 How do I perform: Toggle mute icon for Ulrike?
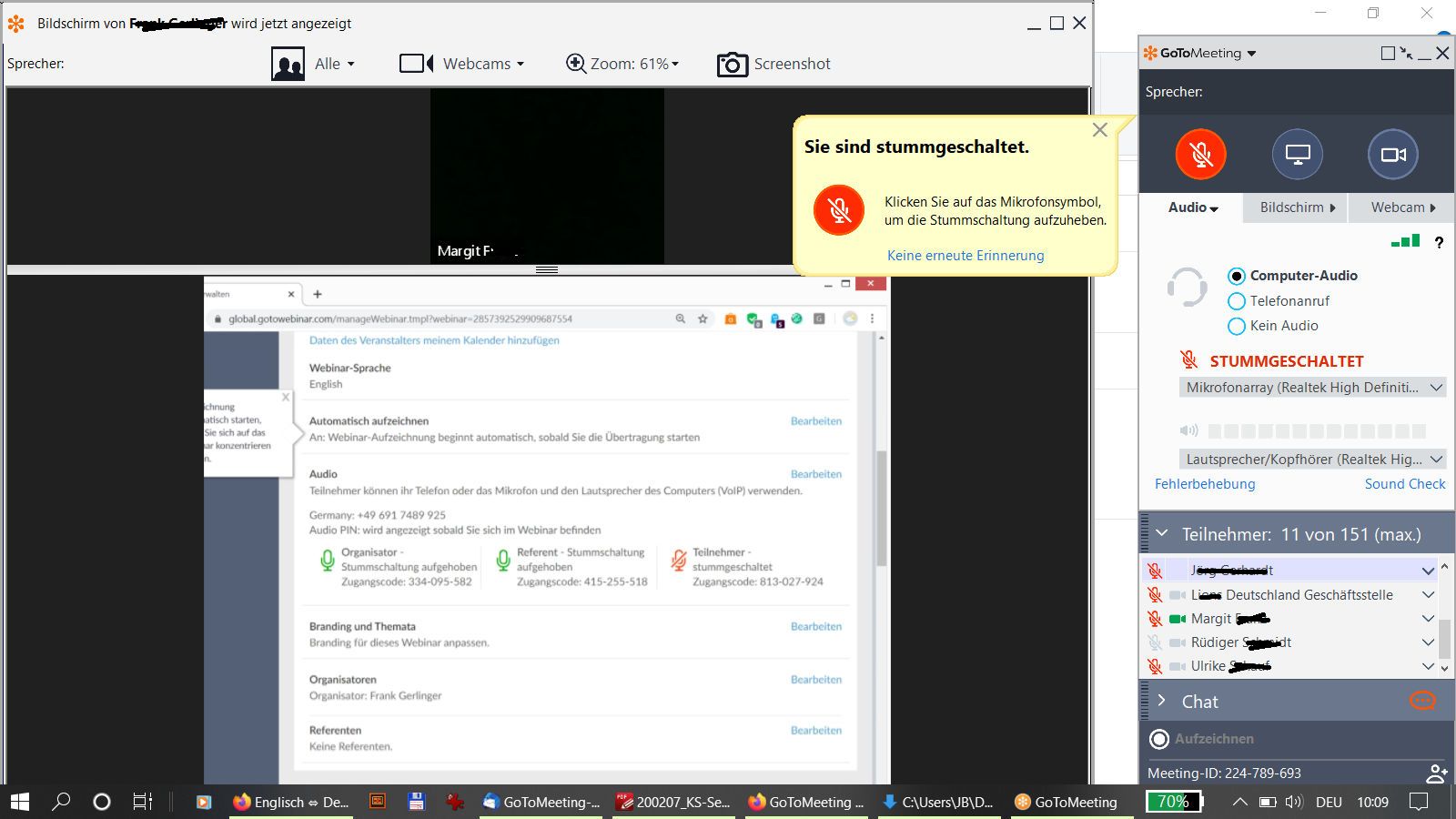pyautogui.click(x=1155, y=666)
